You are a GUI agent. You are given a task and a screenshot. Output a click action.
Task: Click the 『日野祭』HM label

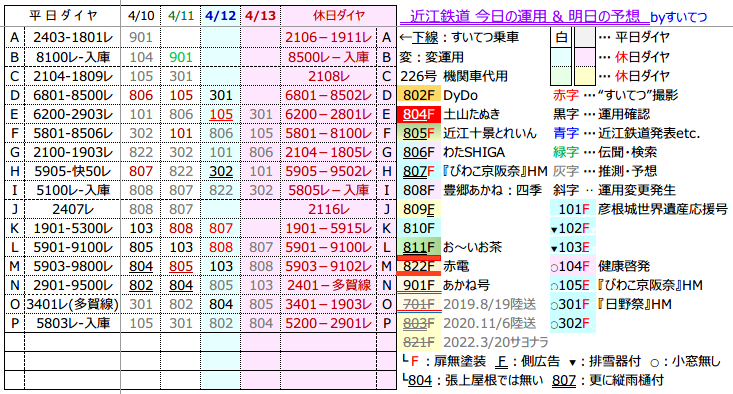[635, 304]
